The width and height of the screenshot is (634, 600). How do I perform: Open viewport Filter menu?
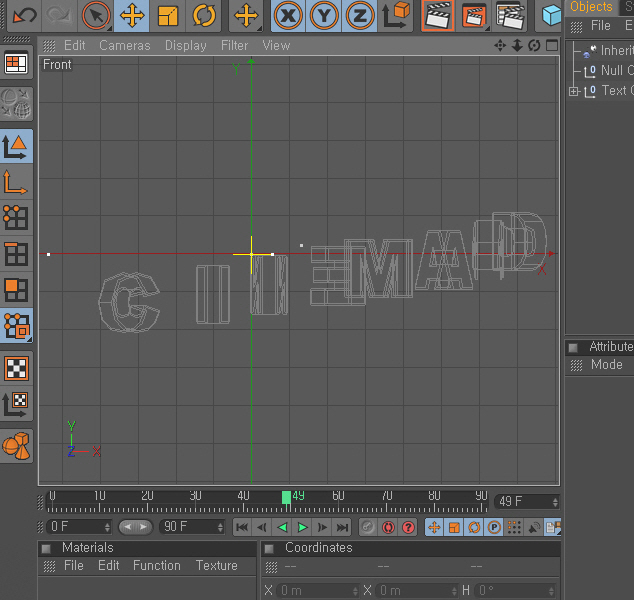coord(234,45)
